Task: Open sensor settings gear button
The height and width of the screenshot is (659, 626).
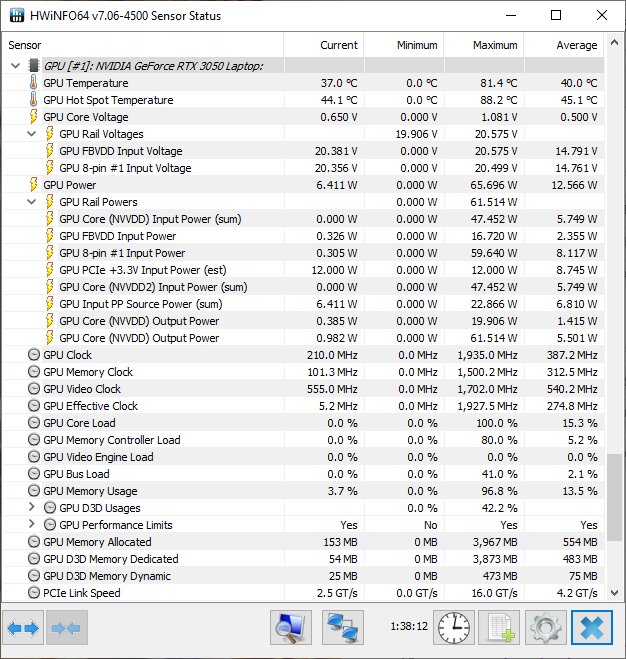Action: [x=545, y=628]
